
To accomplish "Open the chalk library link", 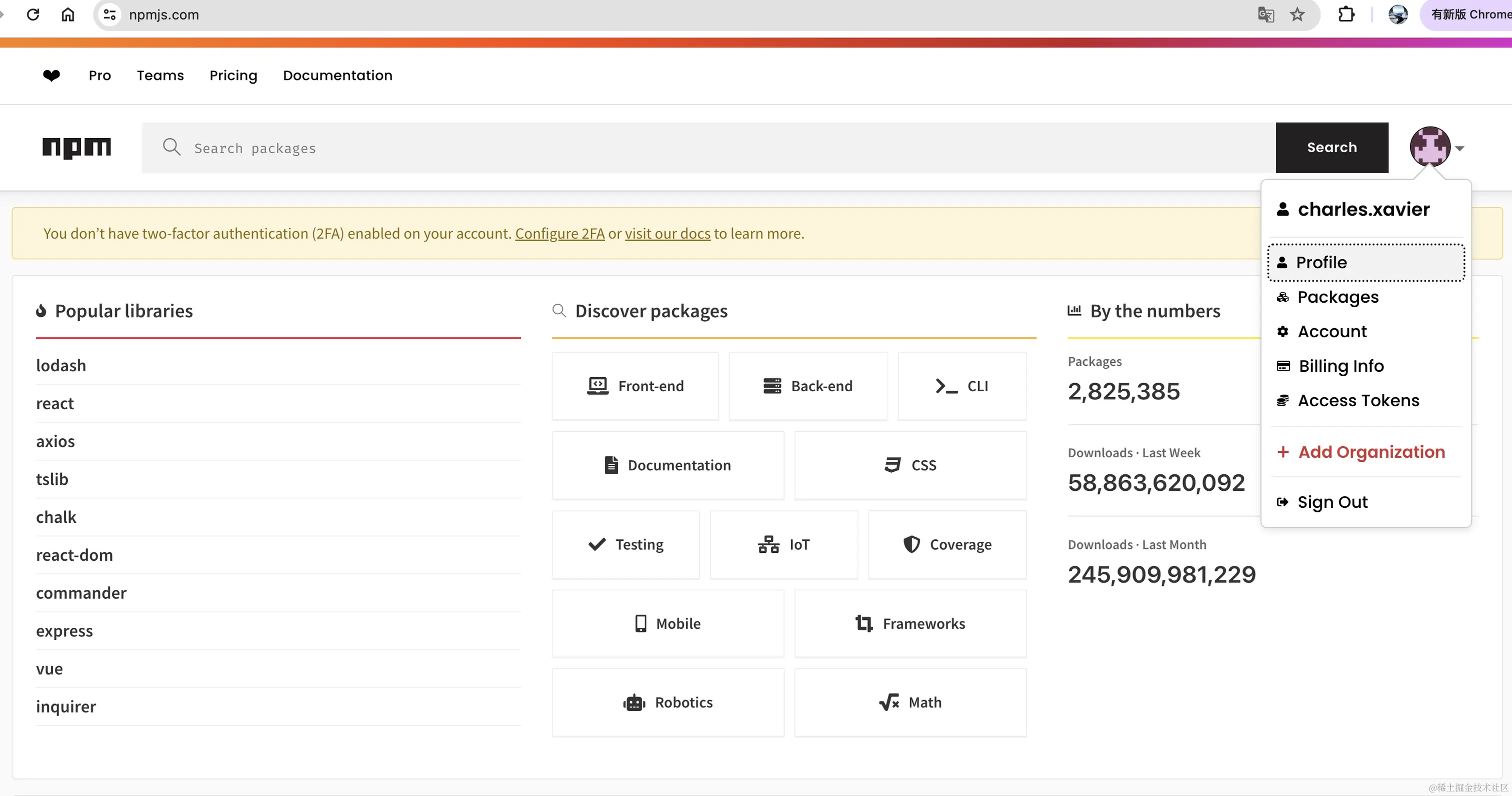I will (56, 517).
